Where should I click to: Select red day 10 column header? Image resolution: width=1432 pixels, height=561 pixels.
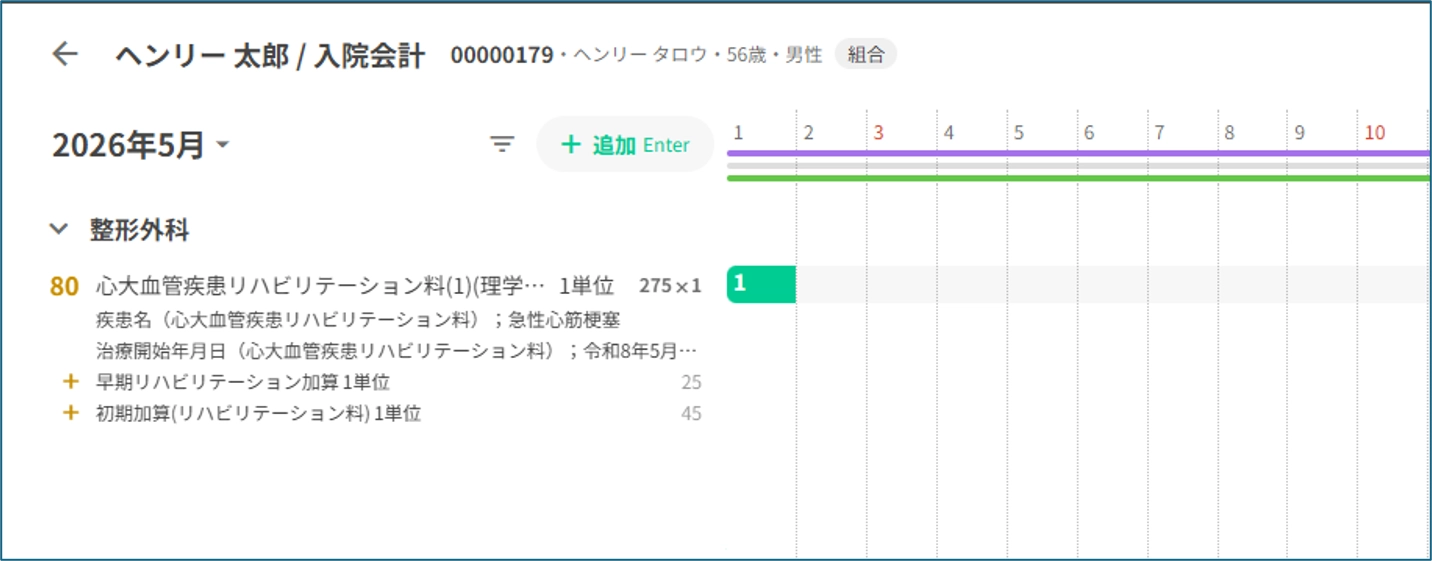point(1374,132)
